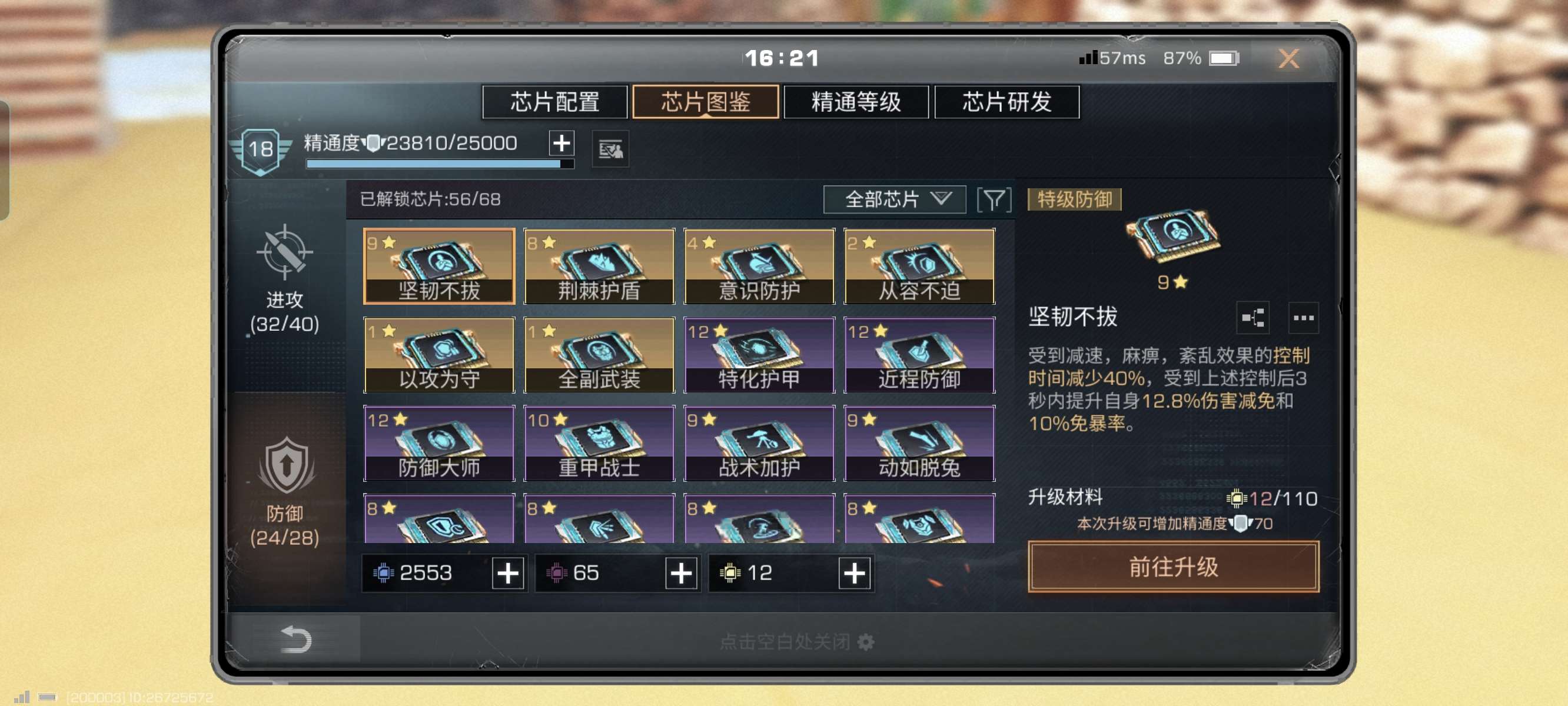Open the filter funnel icon

click(994, 199)
